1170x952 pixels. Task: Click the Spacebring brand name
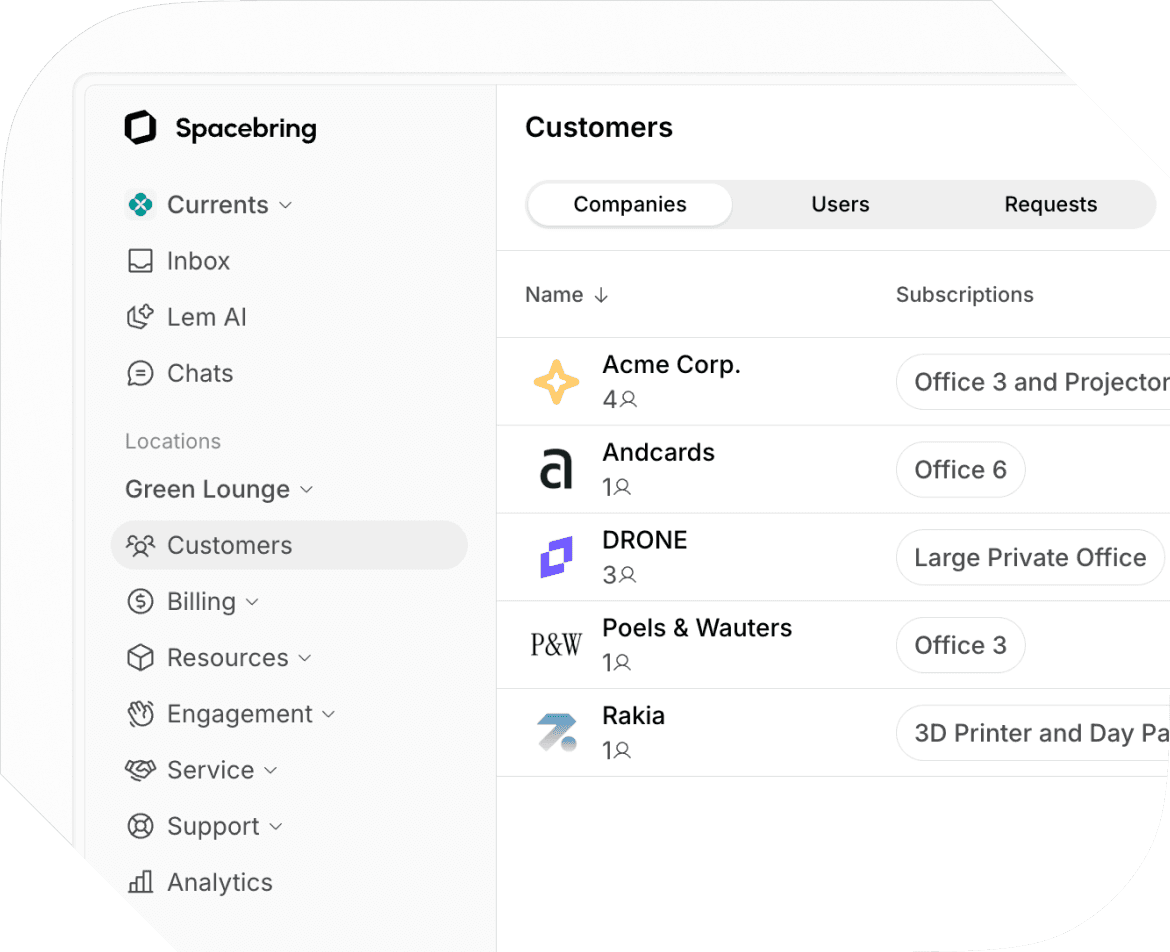246,129
